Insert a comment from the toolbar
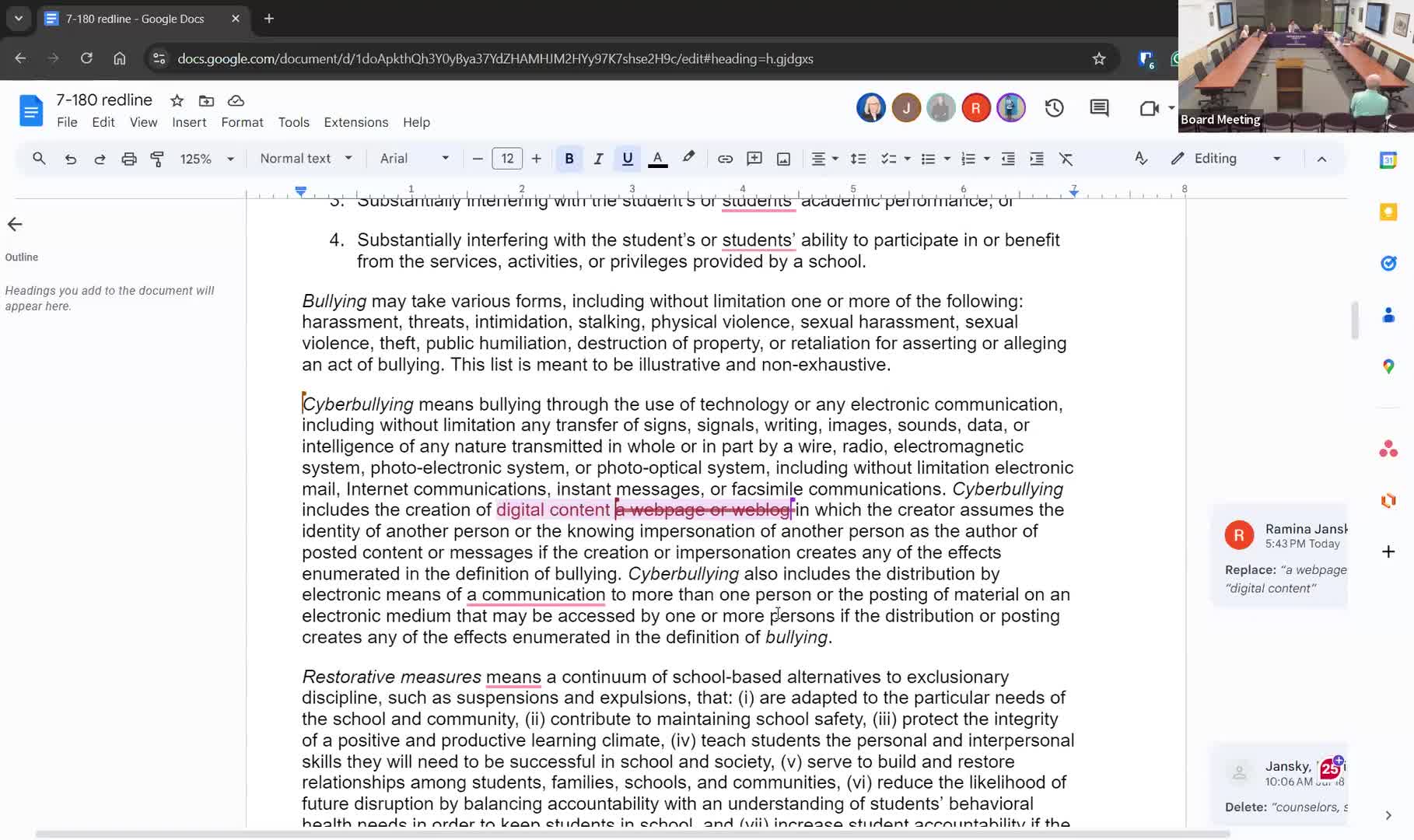 pyautogui.click(x=754, y=159)
